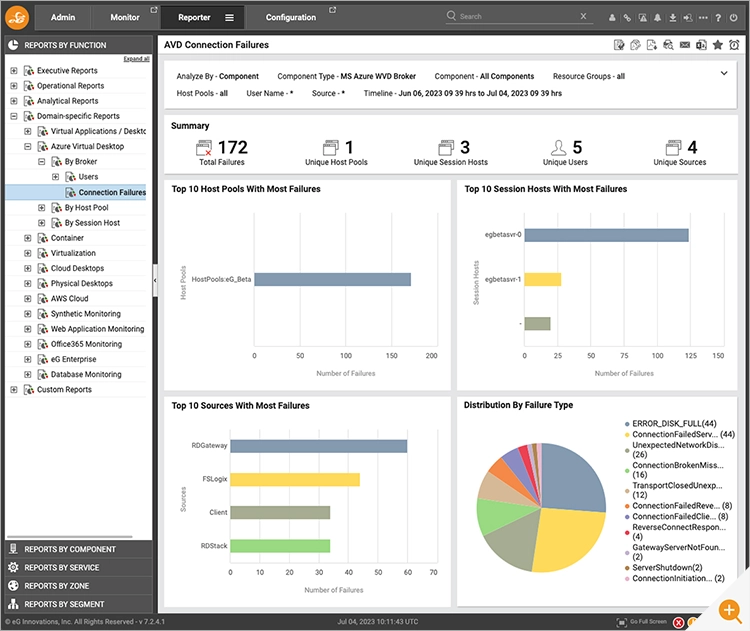Expand the Custom Reports node
The width and height of the screenshot is (750, 631).
(x=14, y=389)
